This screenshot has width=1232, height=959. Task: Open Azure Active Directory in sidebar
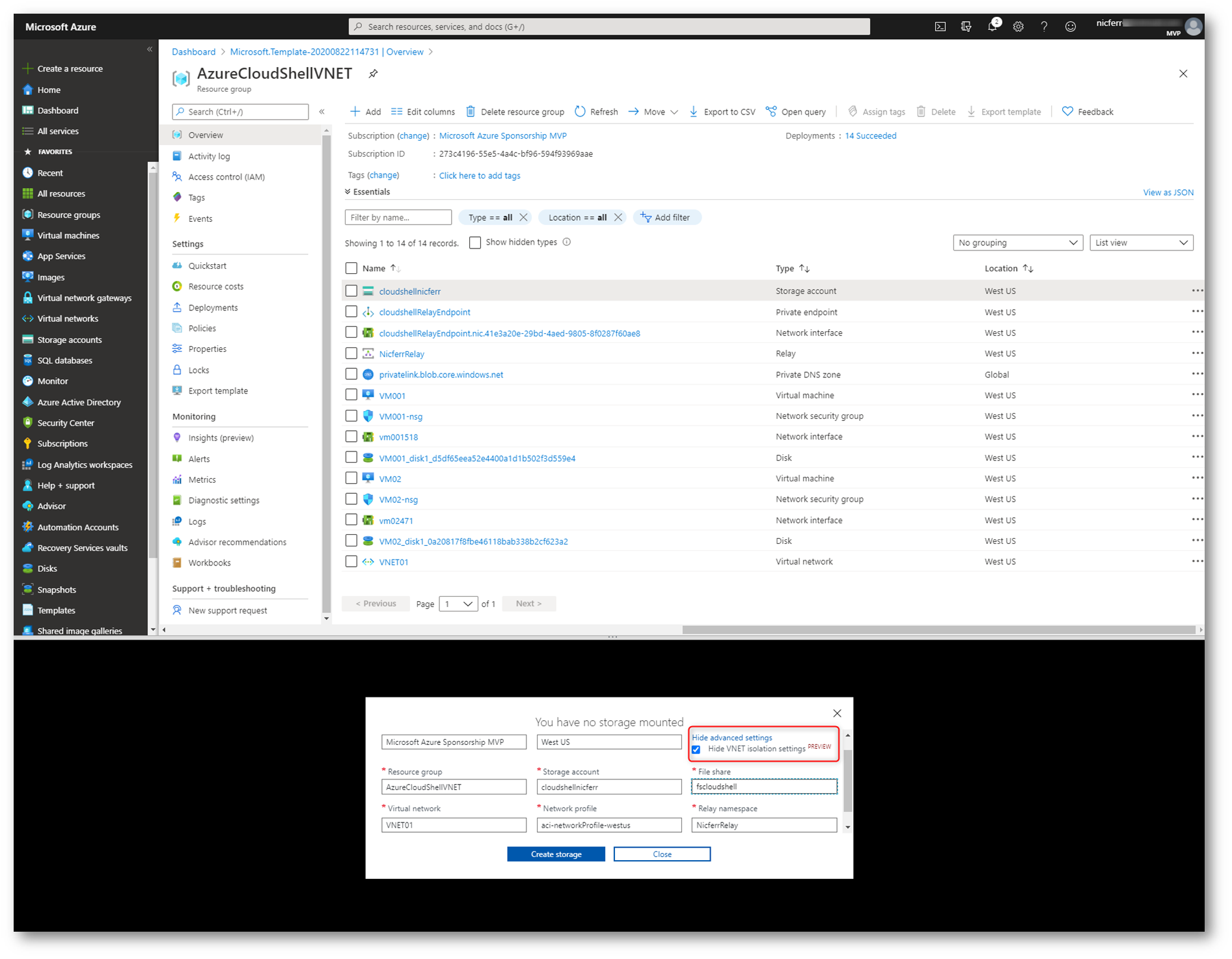(x=79, y=402)
